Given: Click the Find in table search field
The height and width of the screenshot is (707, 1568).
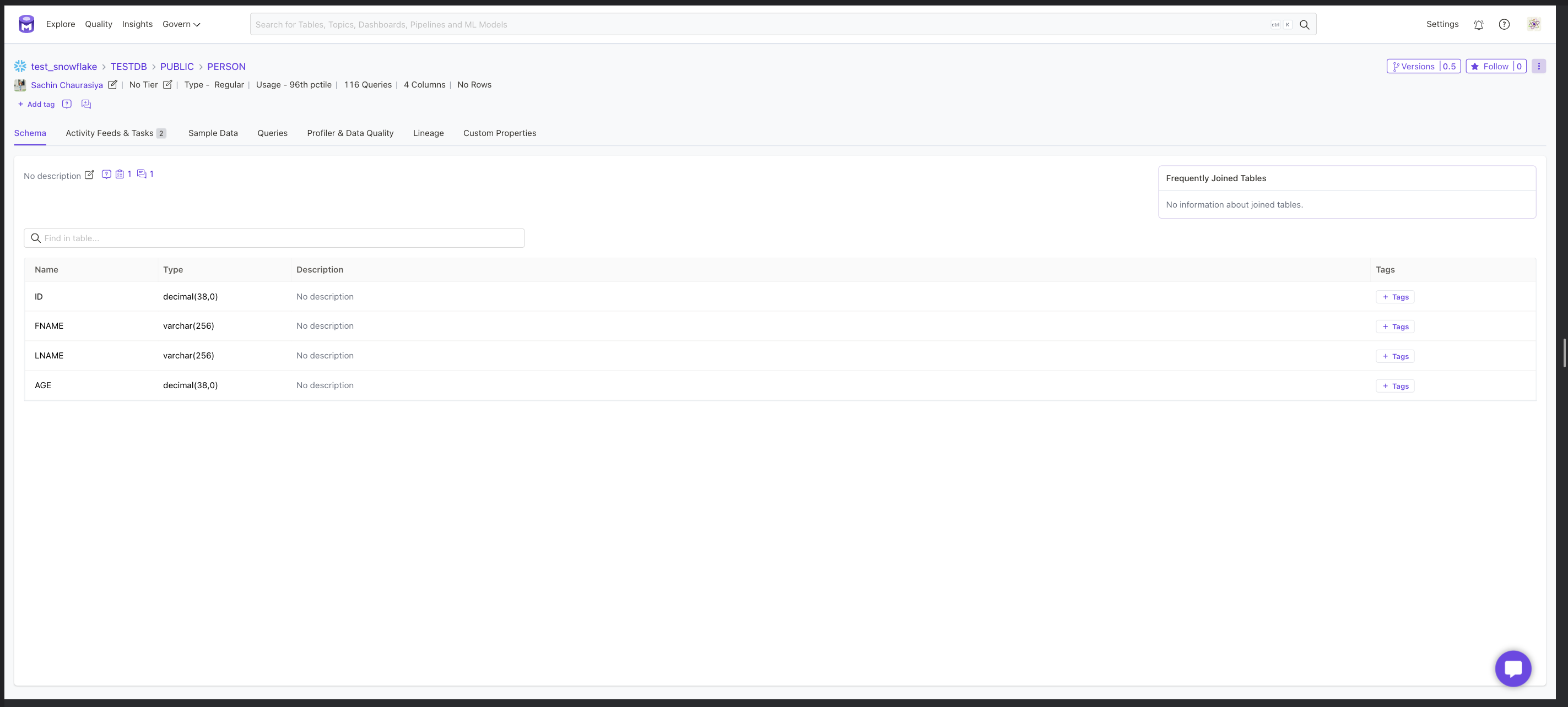Looking at the screenshot, I should (274, 238).
